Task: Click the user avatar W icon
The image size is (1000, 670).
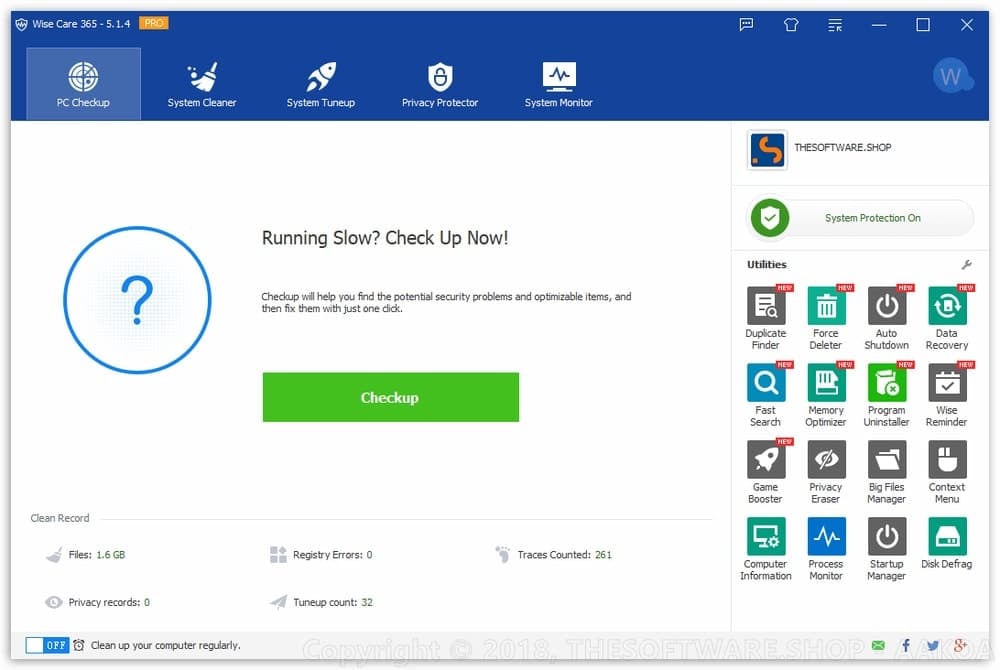Action: tap(952, 76)
